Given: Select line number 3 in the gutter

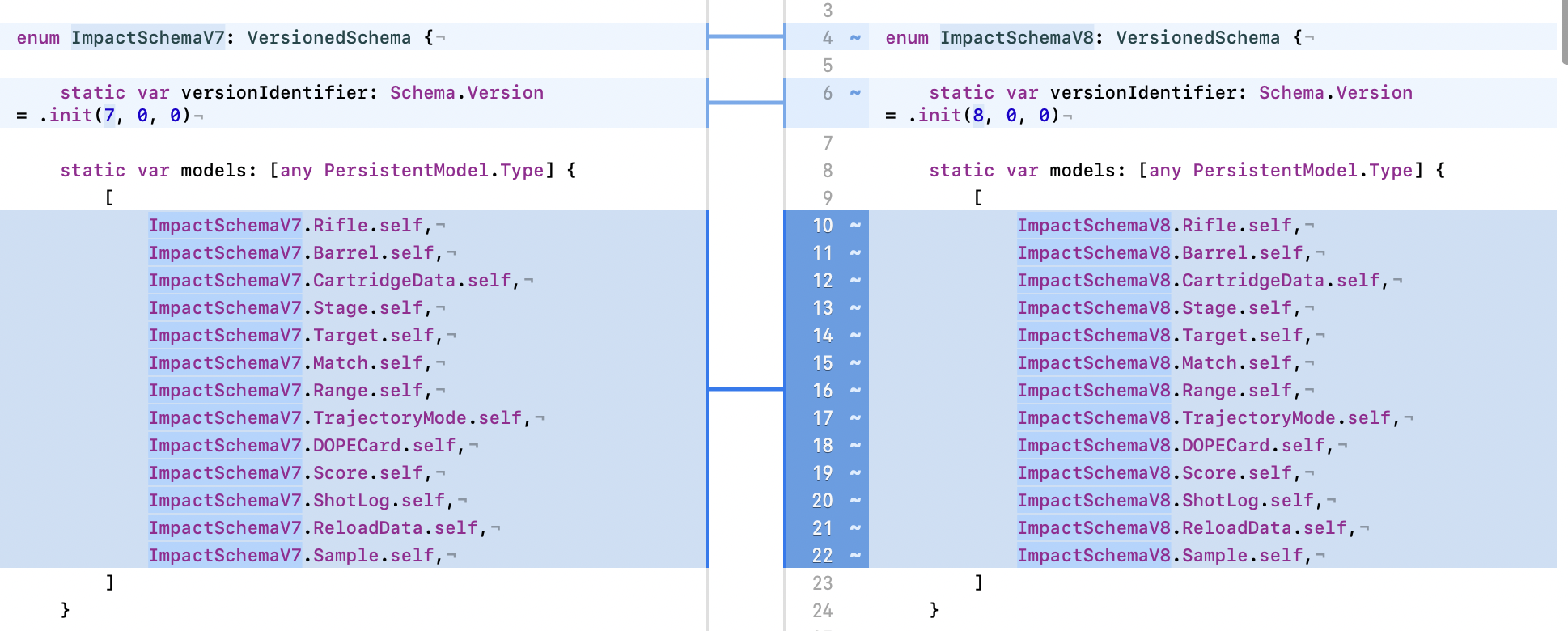Looking at the screenshot, I should (828, 11).
